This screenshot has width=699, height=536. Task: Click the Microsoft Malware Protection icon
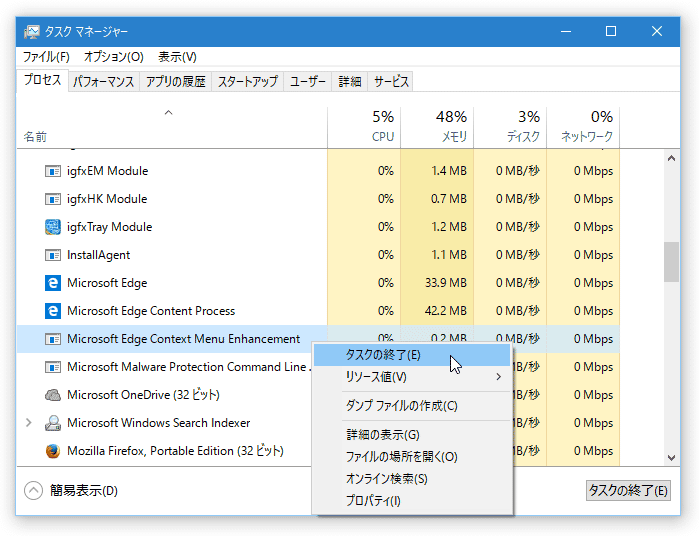click(x=53, y=367)
